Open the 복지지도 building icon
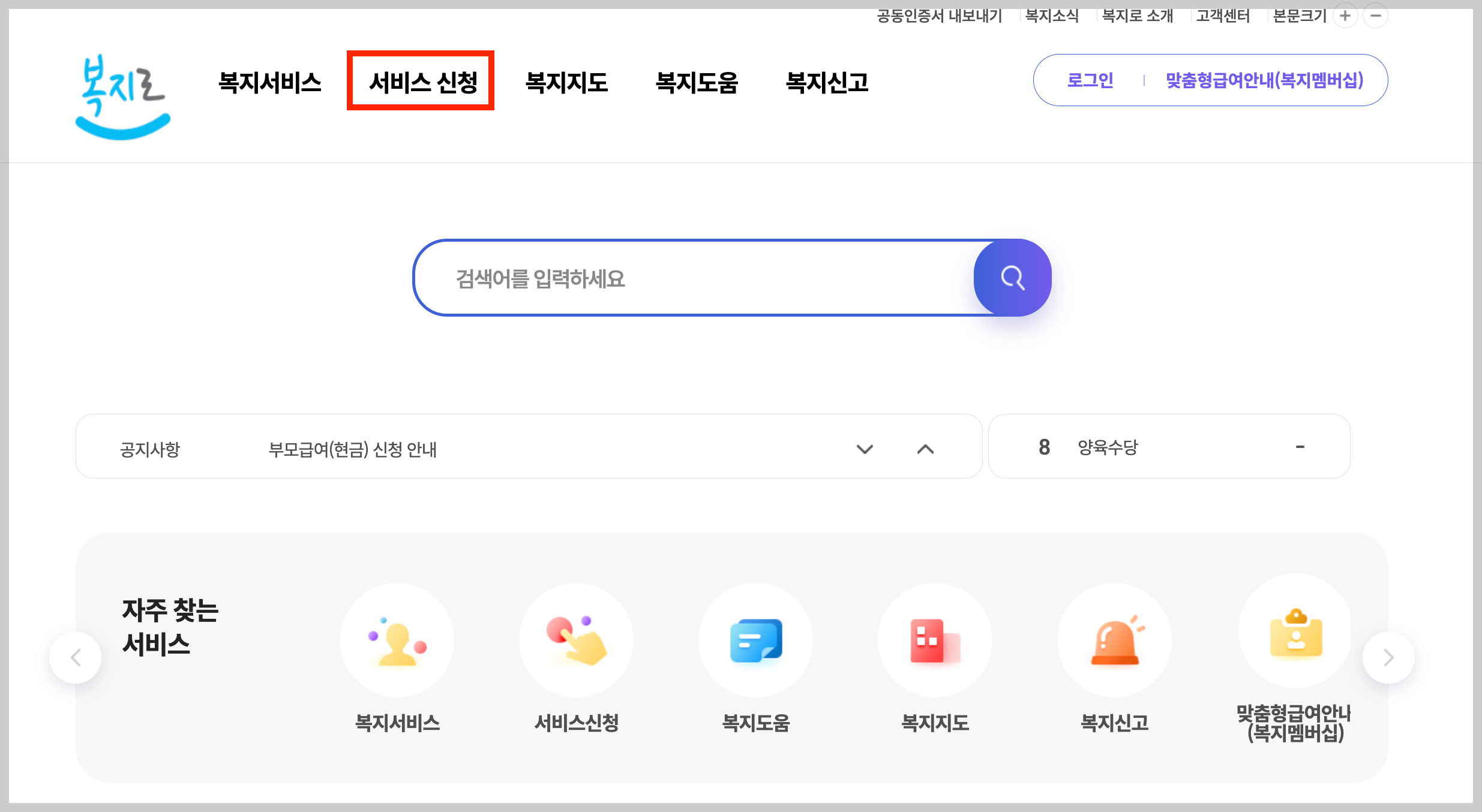 [934, 640]
